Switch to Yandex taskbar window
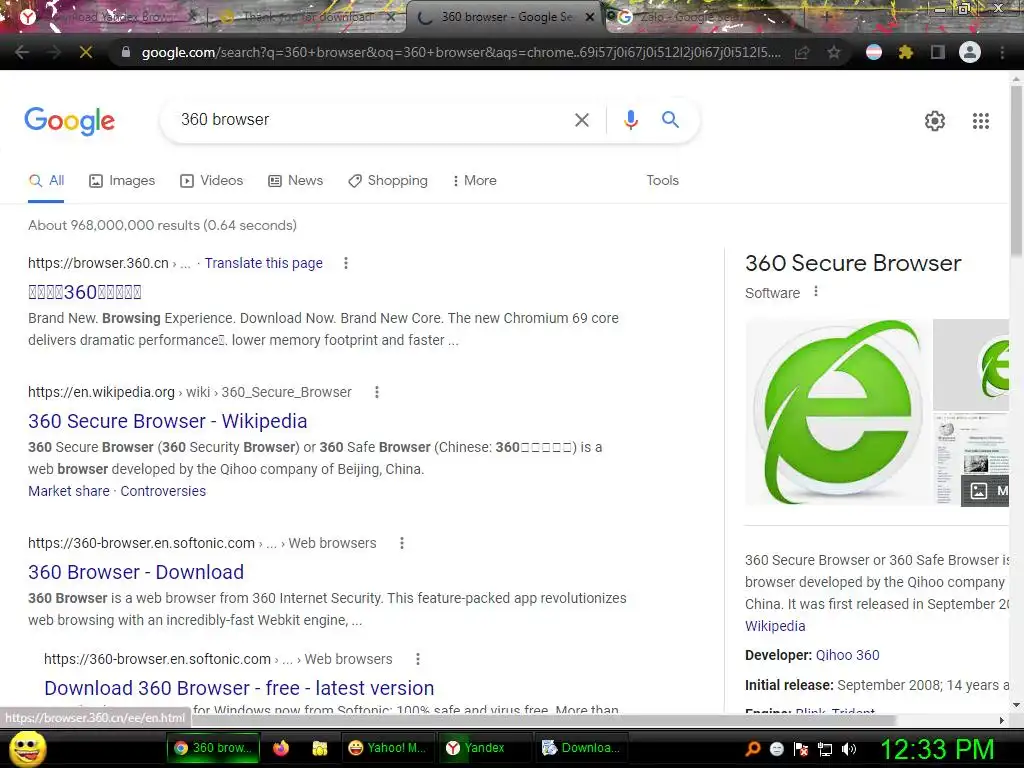The image size is (1024, 768). tap(484, 748)
